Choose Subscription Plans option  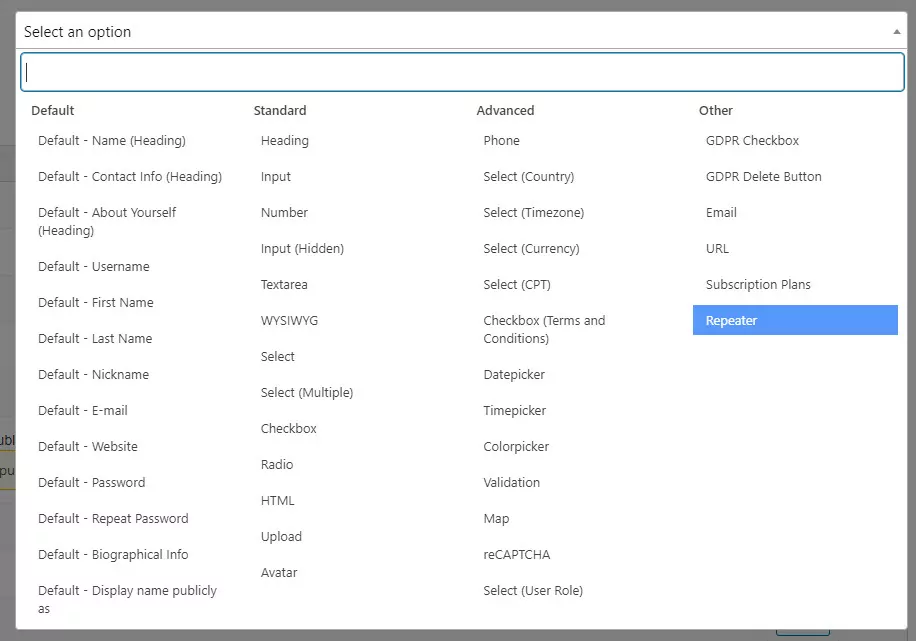[x=758, y=284]
